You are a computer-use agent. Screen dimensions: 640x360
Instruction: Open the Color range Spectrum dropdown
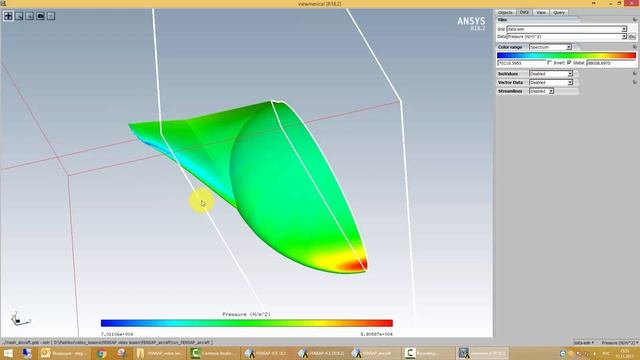[550, 47]
